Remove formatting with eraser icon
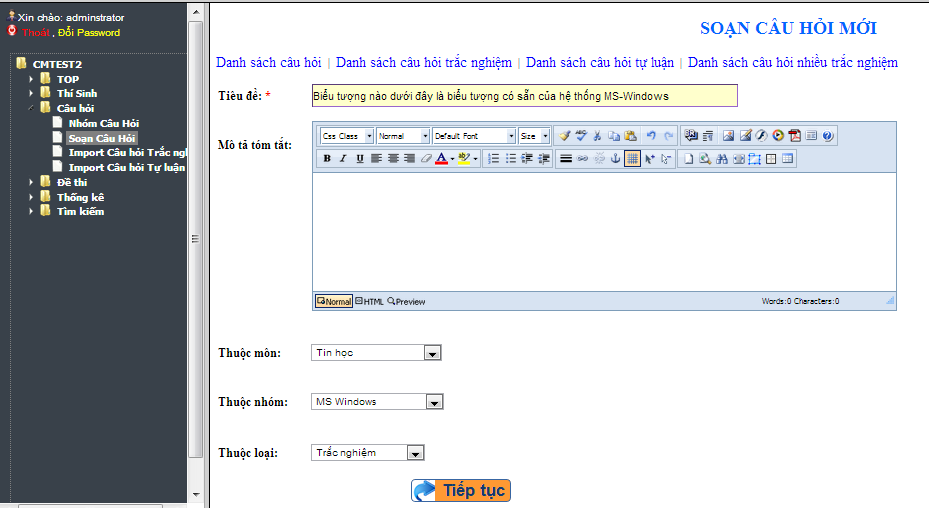Screen dimensions: 929x508 426,158
